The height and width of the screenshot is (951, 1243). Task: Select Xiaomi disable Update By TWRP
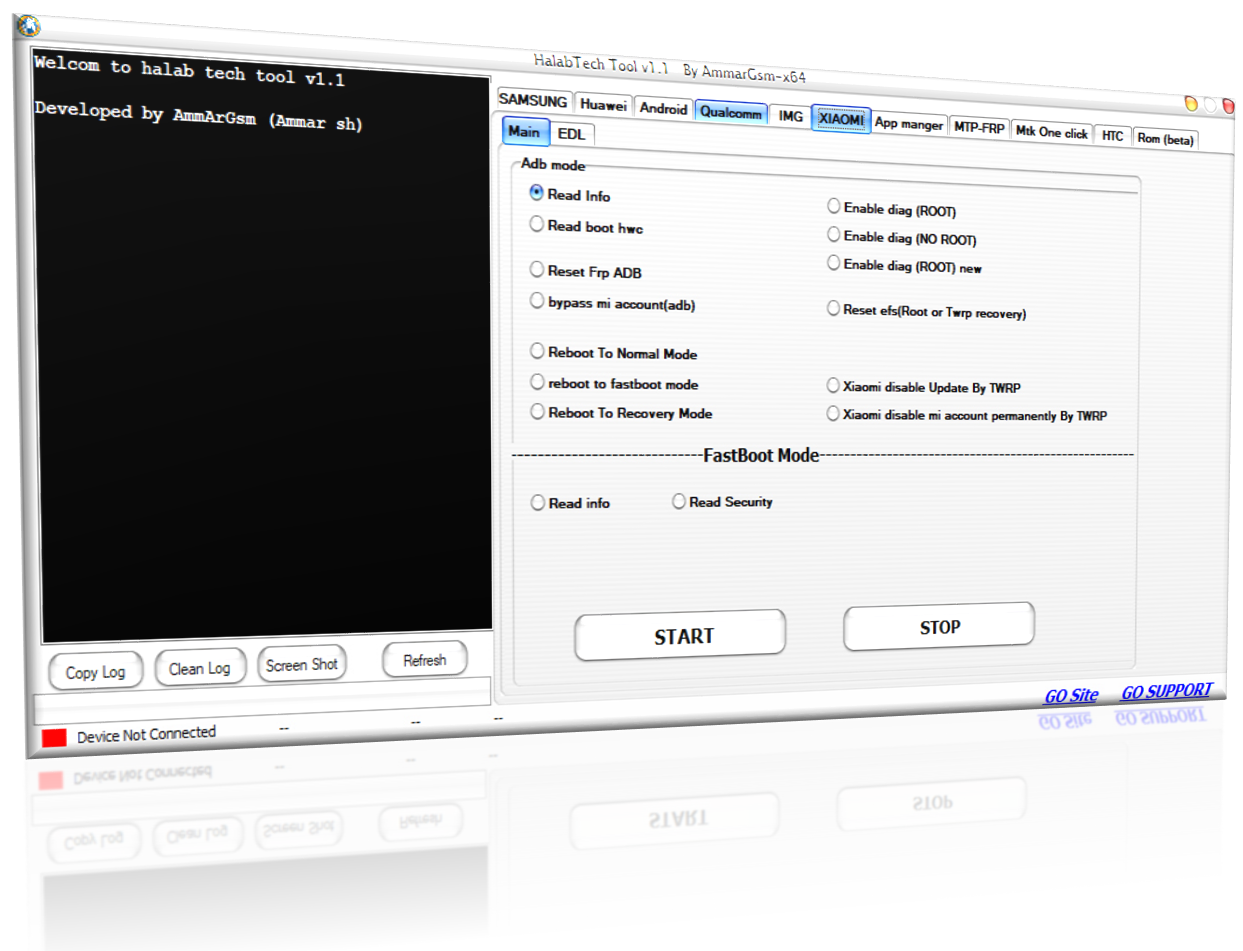(x=923, y=387)
